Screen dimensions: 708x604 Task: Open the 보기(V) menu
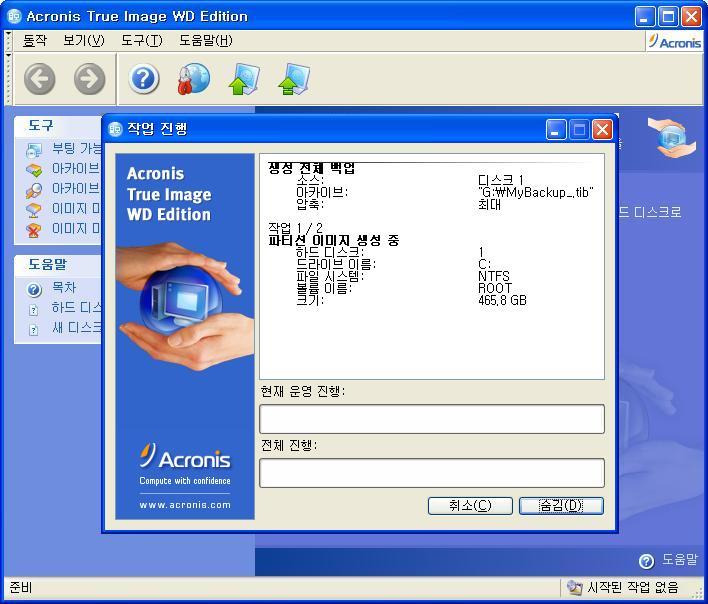(84, 41)
